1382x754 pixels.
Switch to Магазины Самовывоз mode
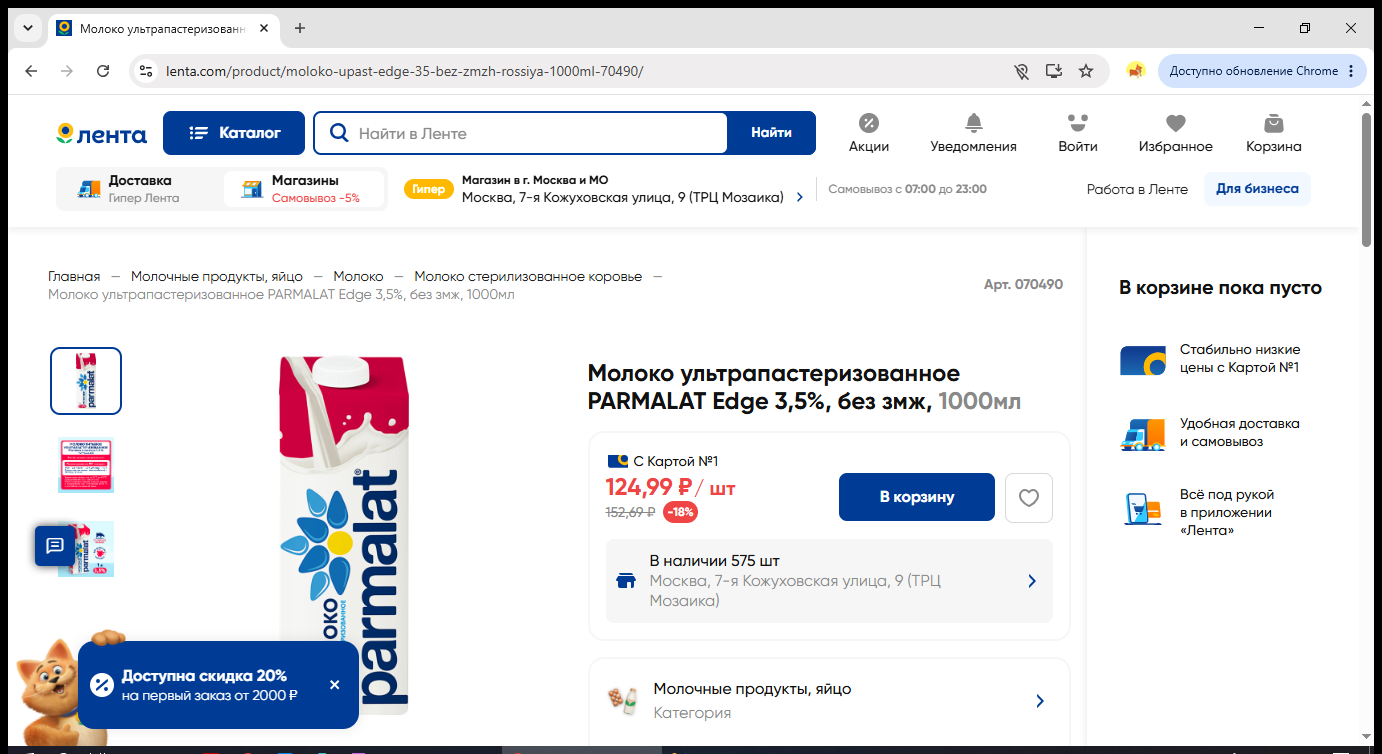tap(303, 189)
